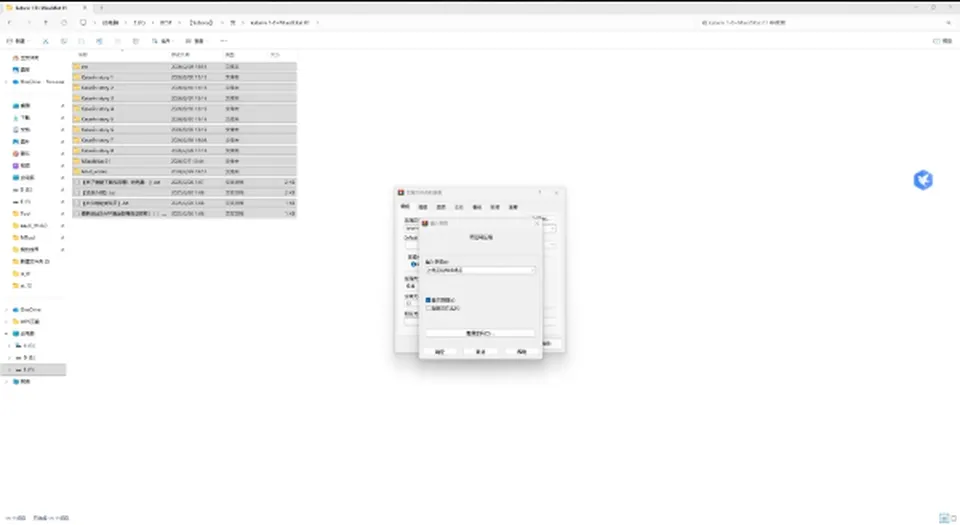
Task: Click the Cut scissors icon in Explorer toolbar
Action: (45, 41)
